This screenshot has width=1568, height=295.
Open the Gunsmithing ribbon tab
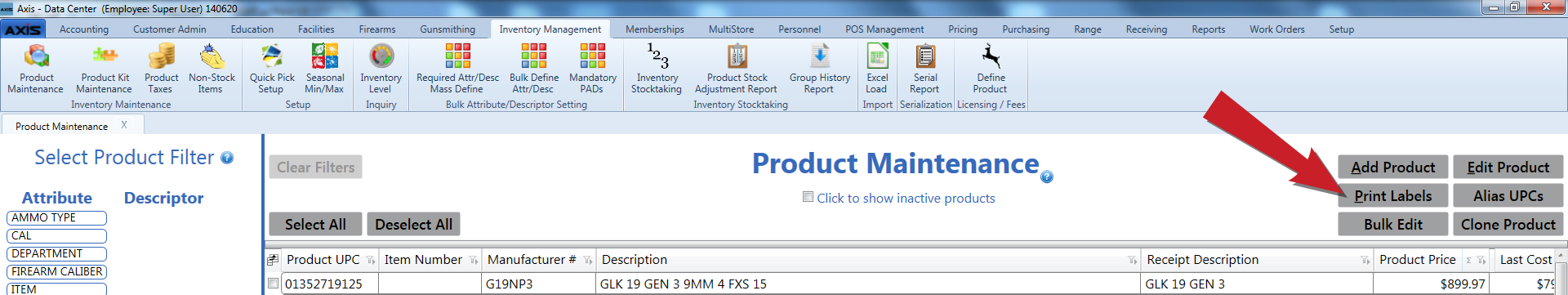(448, 29)
